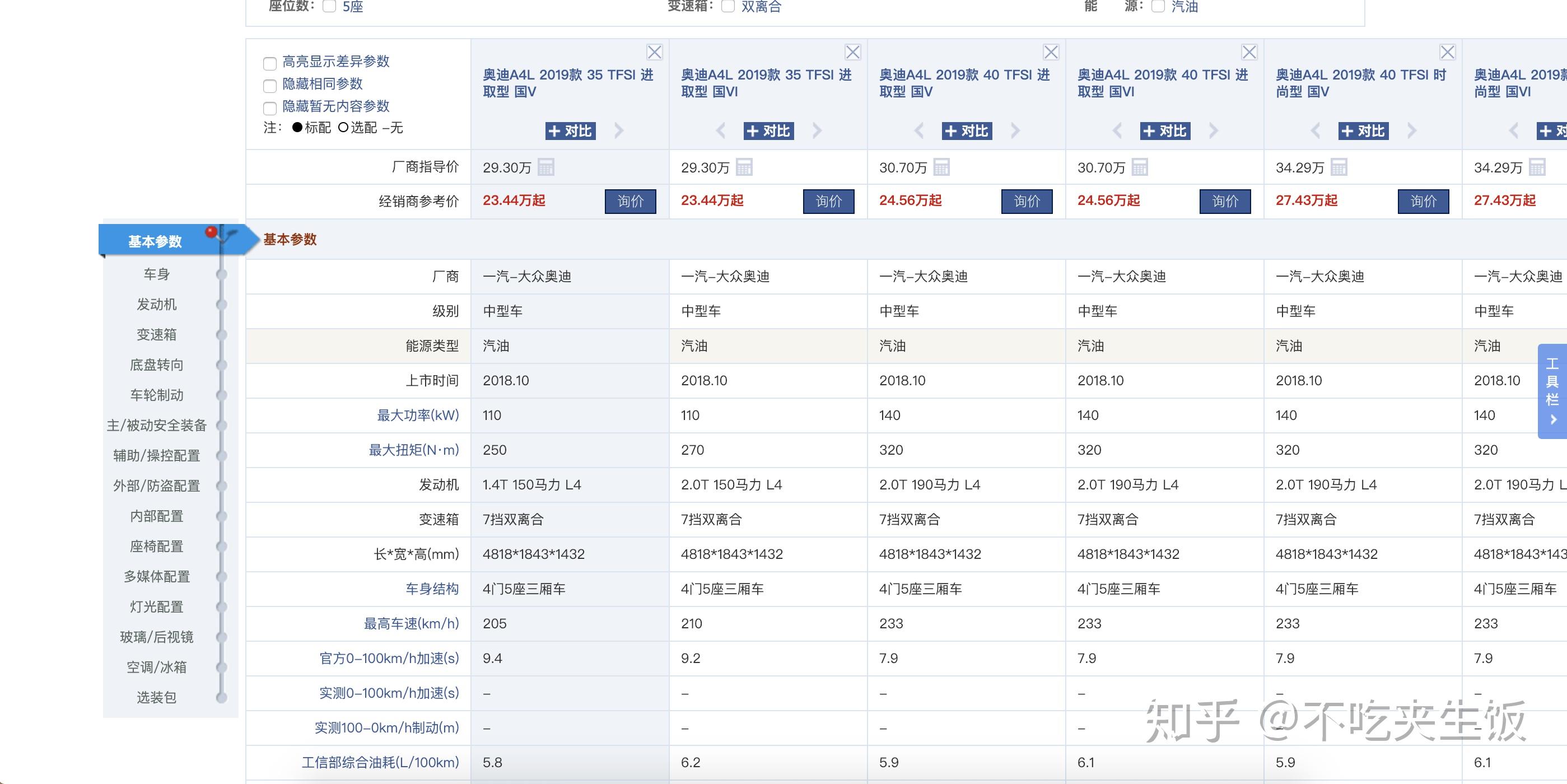
Task: Open calculator icon beside first 30.70万 price
Action: (x=941, y=167)
